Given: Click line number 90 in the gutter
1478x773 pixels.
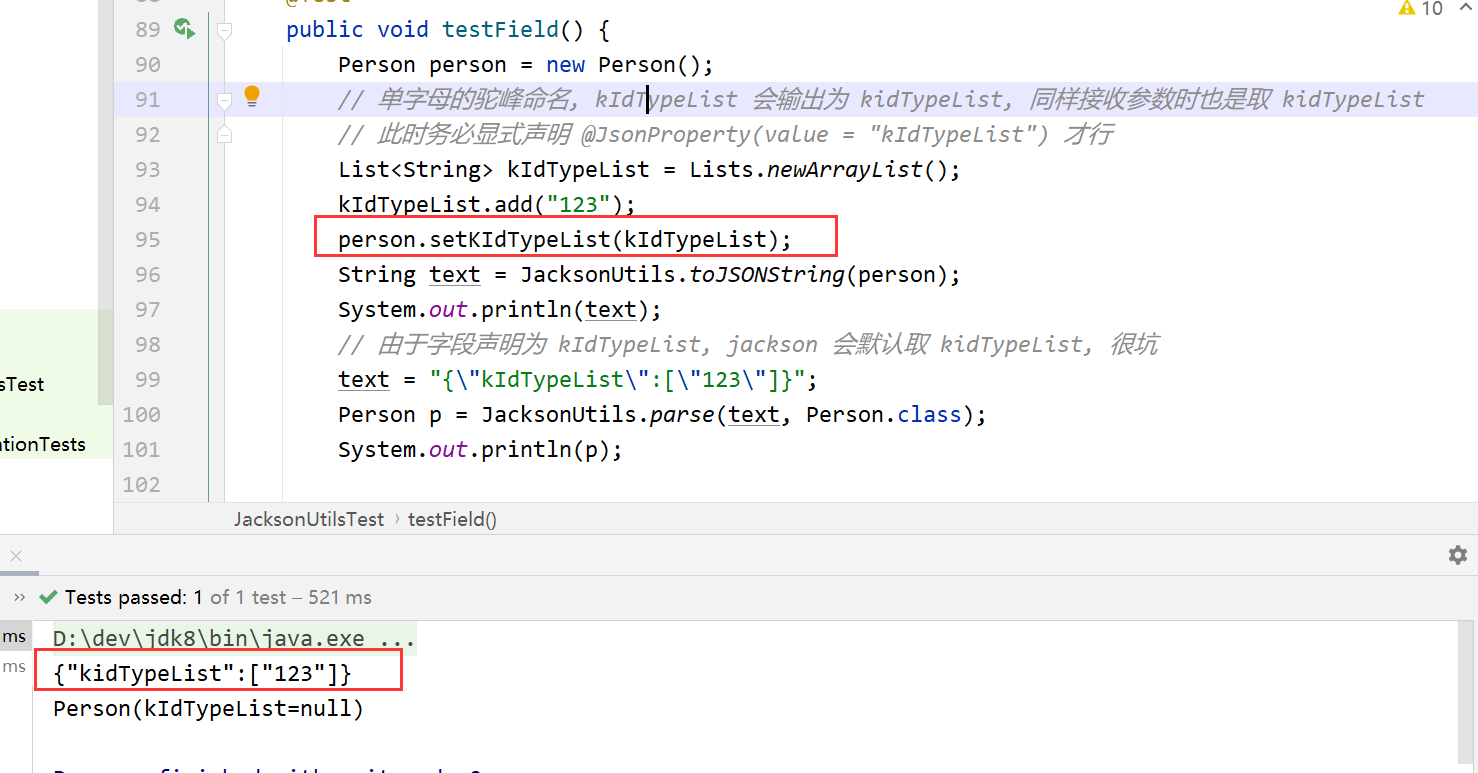Looking at the screenshot, I should click(x=148, y=64).
